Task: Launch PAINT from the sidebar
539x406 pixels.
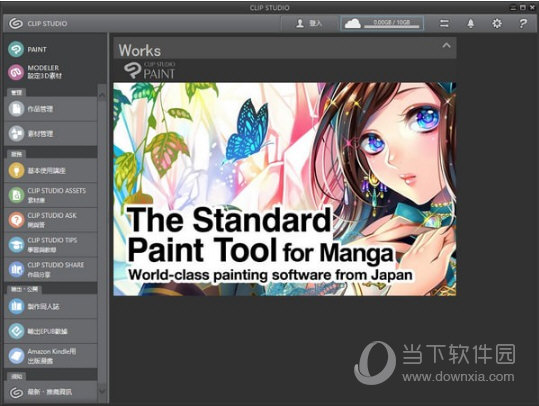Action: click(28, 49)
